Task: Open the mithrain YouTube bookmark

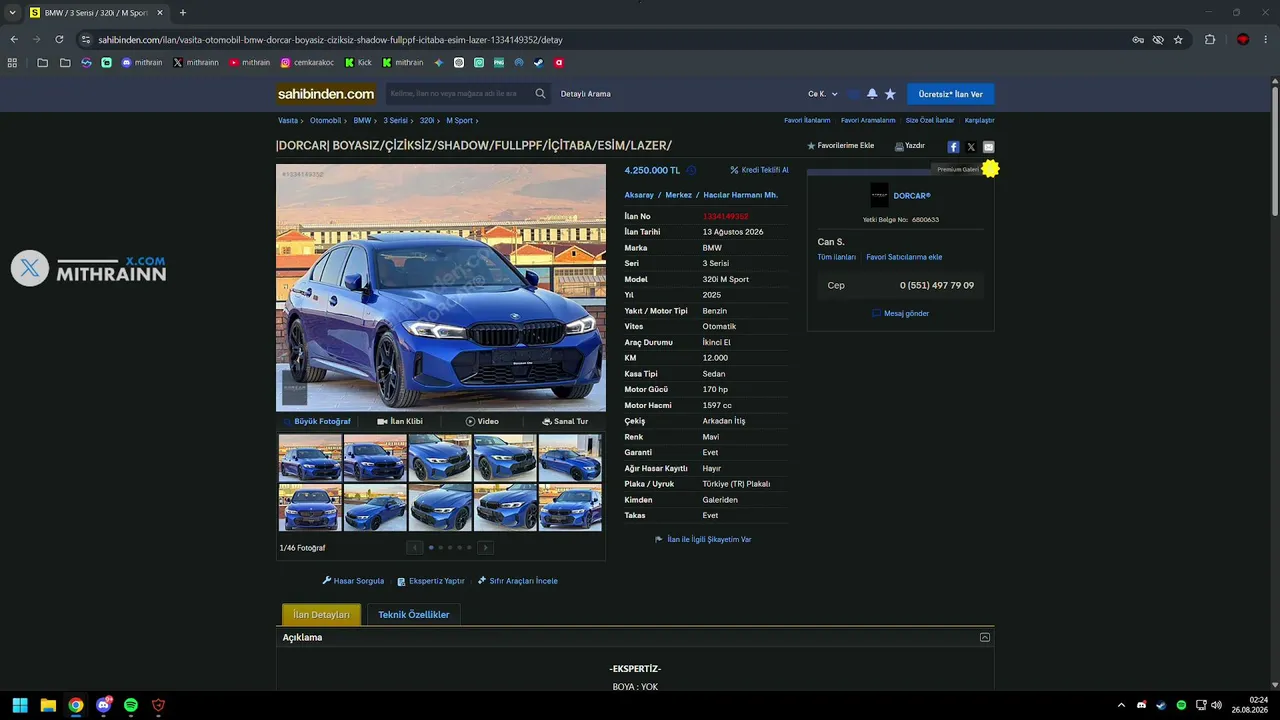Action: point(249,62)
